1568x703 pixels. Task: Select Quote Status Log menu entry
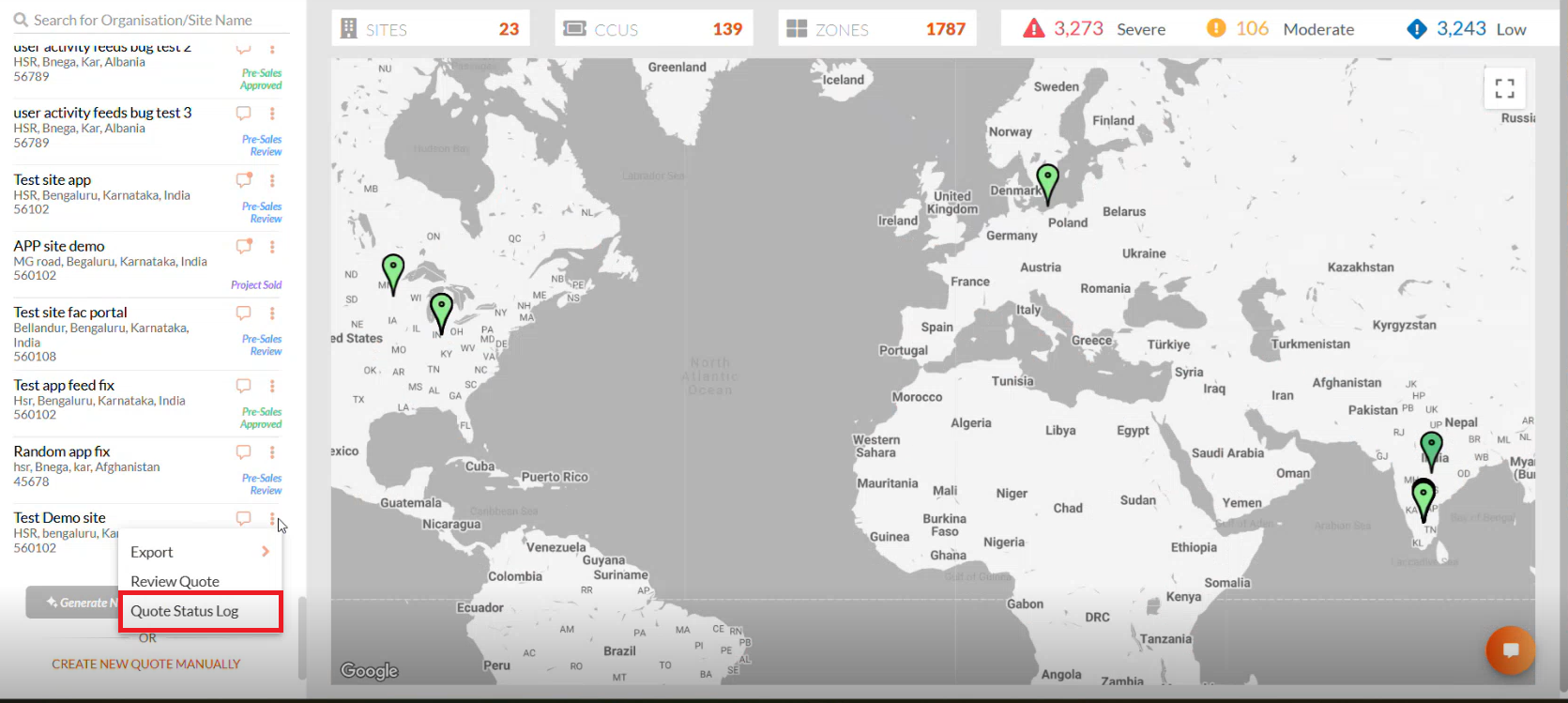(201, 611)
